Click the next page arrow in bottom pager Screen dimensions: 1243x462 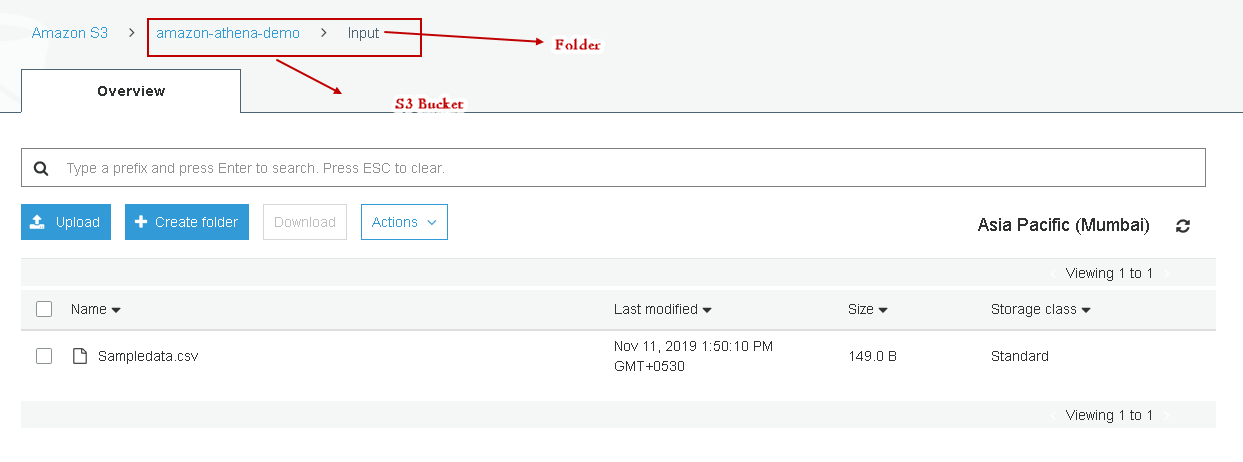[1166, 415]
